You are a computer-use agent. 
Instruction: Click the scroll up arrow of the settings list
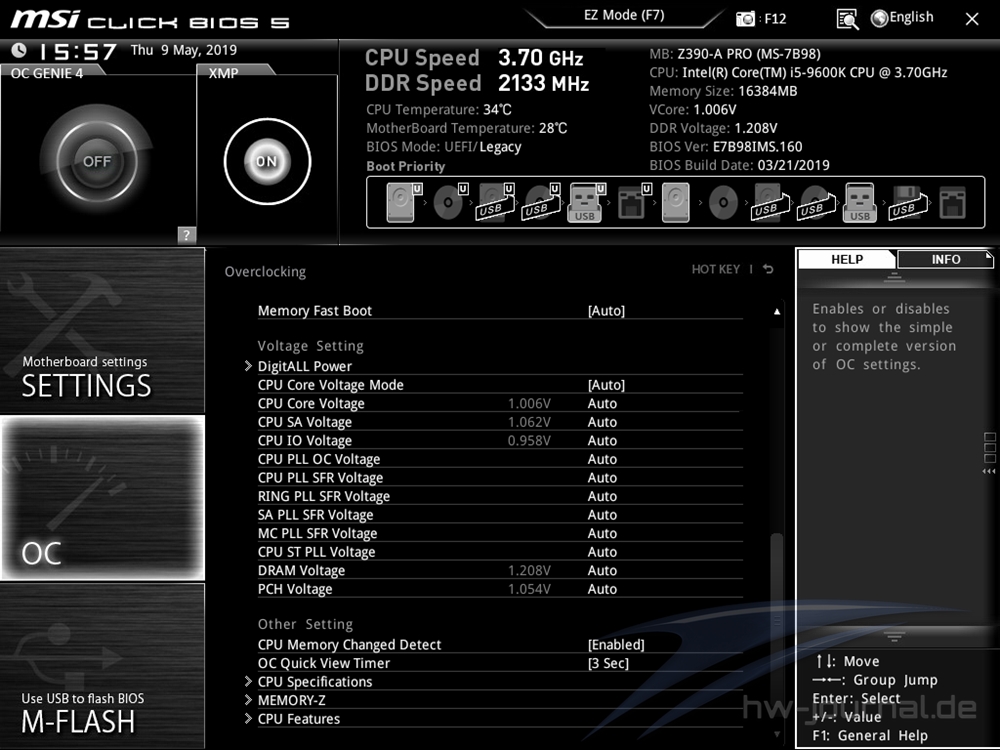click(x=777, y=311)
